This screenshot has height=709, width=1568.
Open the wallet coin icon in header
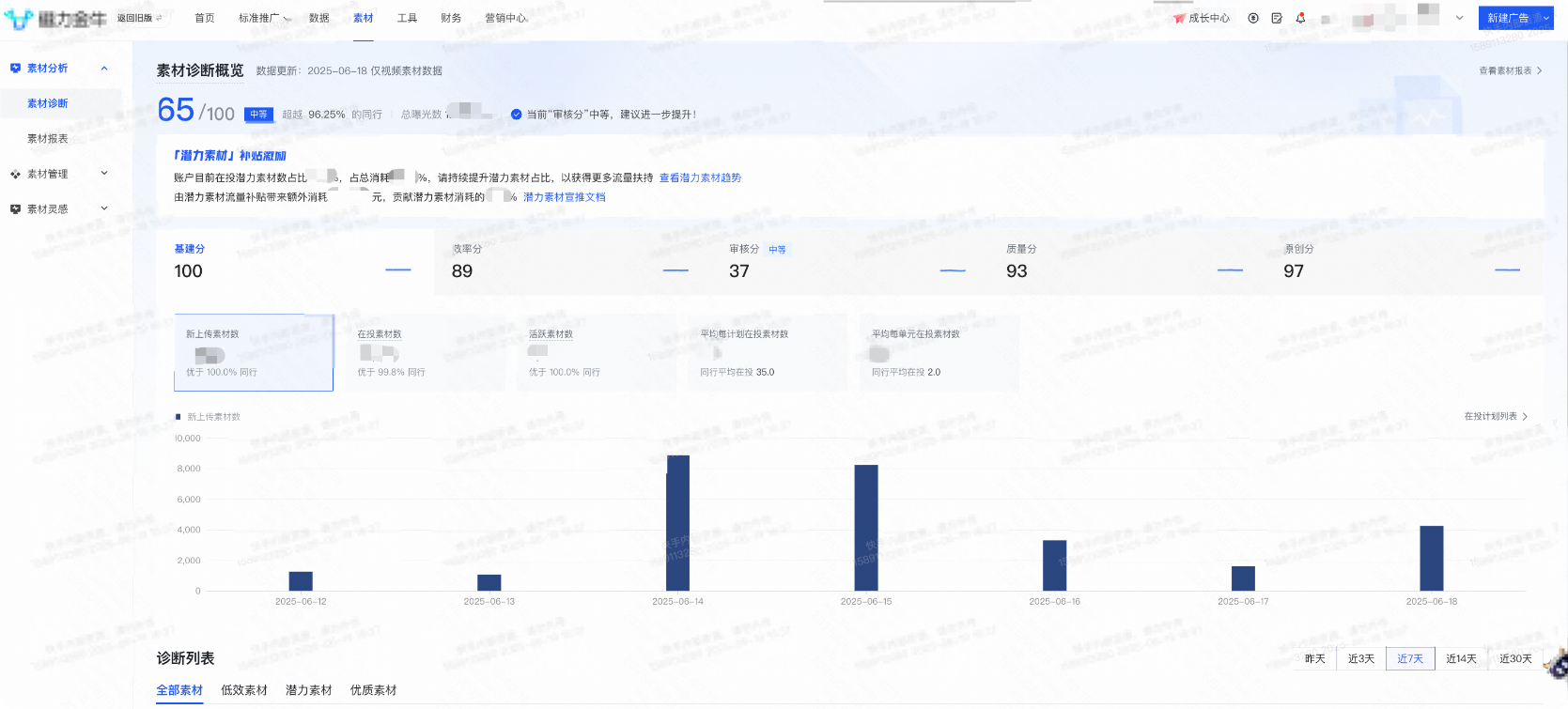(x=1253, y=18)
